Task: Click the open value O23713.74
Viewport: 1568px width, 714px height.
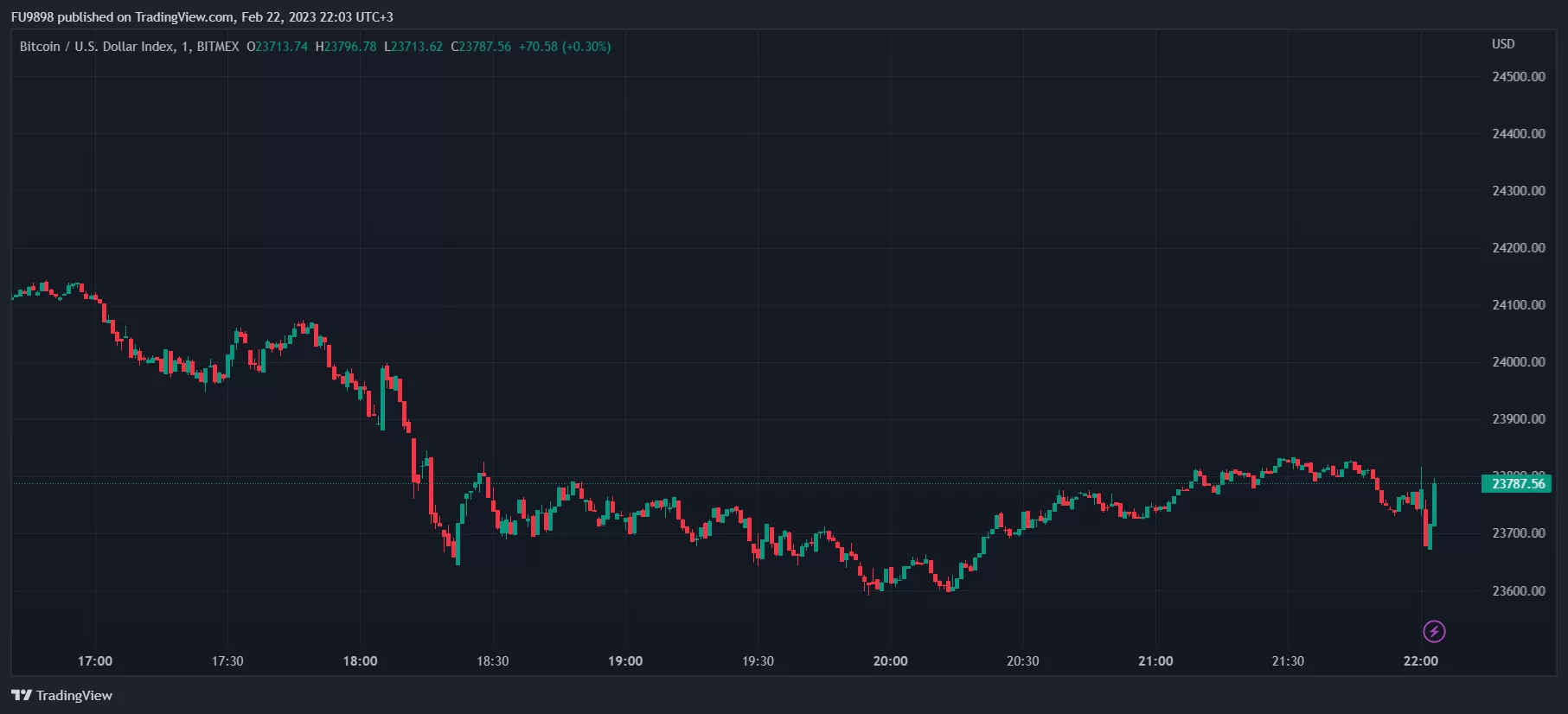Action: (x=277, y=47)
